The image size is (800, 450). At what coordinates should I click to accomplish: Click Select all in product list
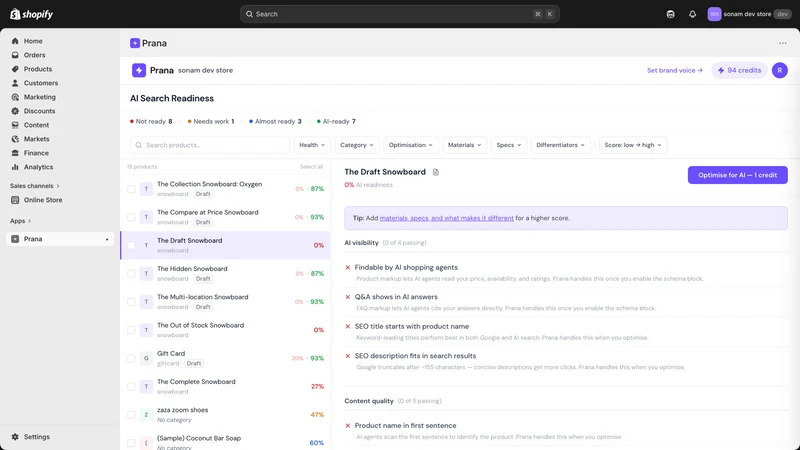[x=311, y=167]
